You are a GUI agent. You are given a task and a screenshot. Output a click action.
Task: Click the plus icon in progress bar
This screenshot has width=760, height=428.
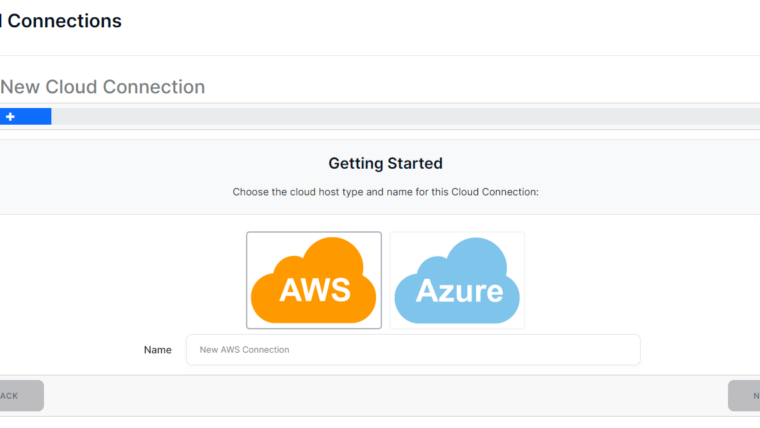pos(10,117)
